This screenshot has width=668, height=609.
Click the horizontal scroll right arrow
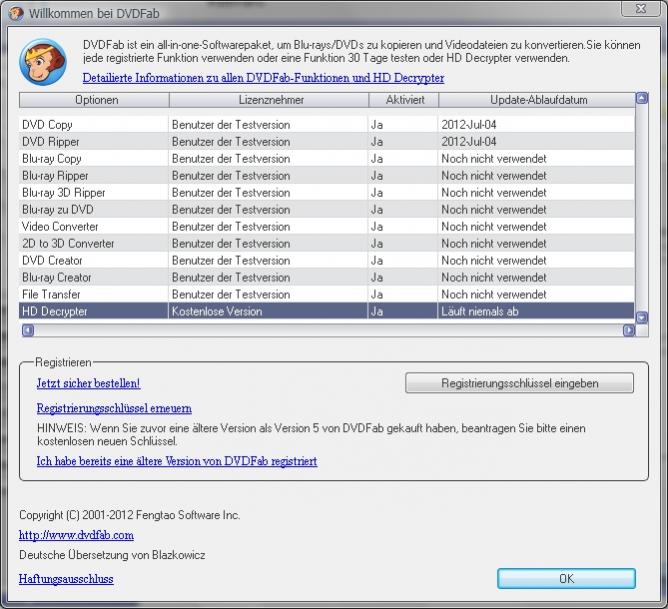click(x=629, y=330)
